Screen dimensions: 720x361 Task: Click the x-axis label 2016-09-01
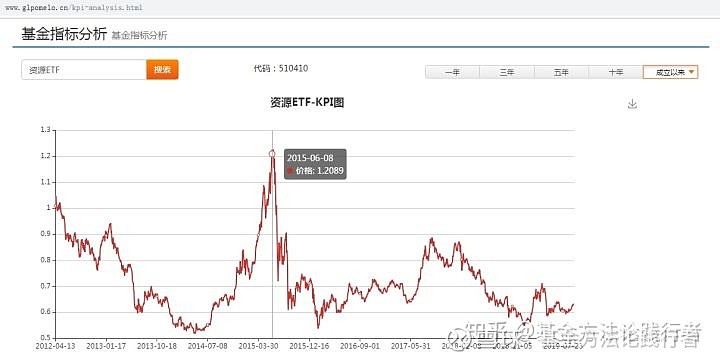pyautogui.click(x=360, y=346)
